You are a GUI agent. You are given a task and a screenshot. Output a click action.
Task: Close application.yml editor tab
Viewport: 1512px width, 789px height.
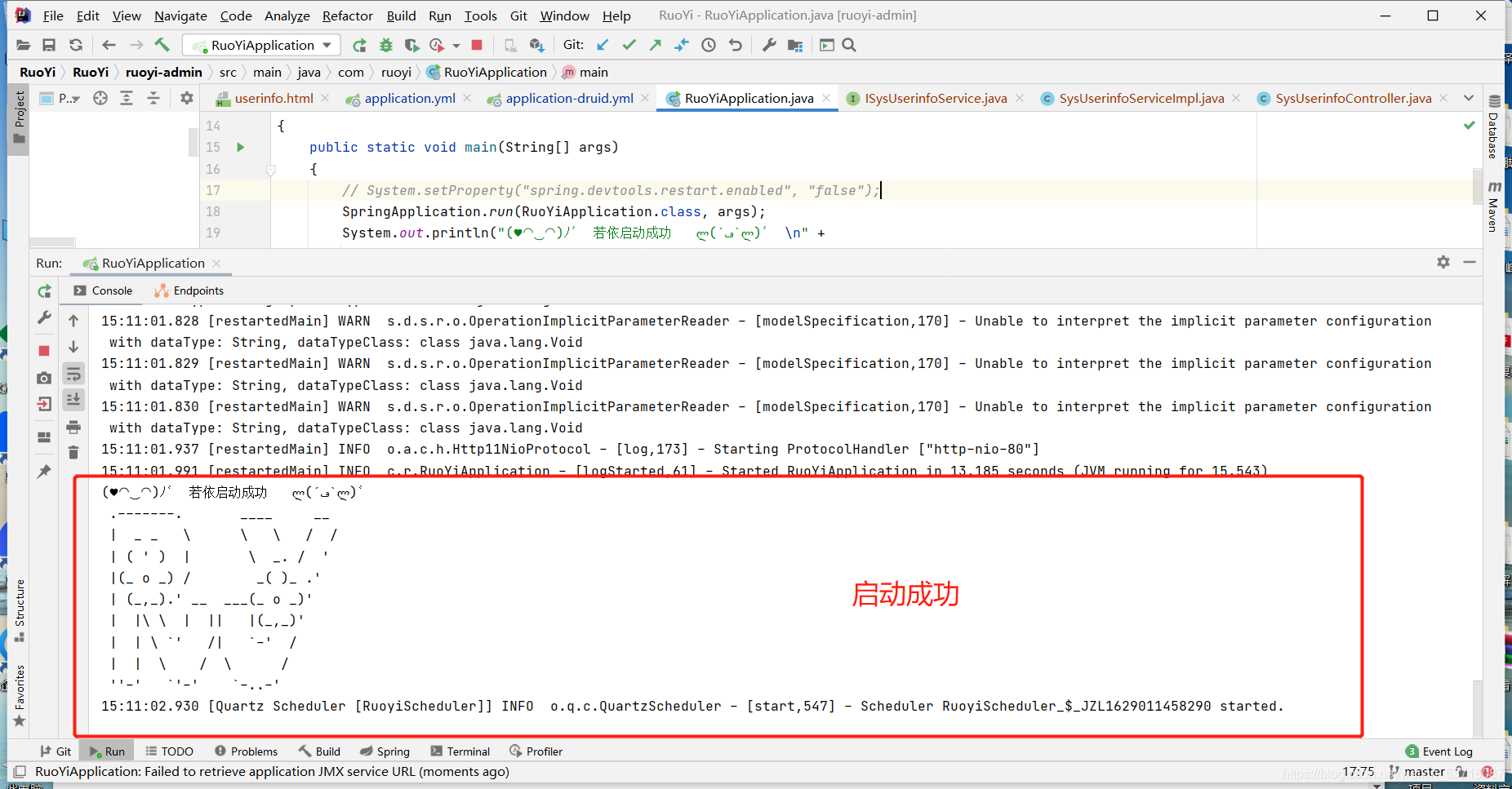click(467, 98)
